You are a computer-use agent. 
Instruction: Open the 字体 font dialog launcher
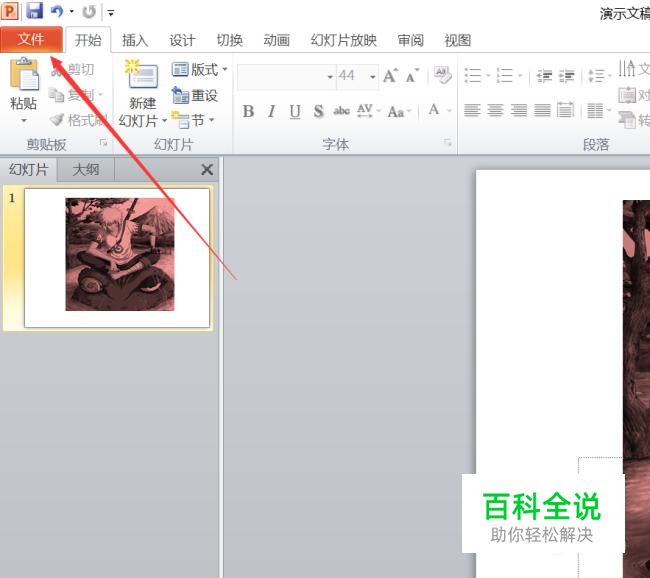448,143
